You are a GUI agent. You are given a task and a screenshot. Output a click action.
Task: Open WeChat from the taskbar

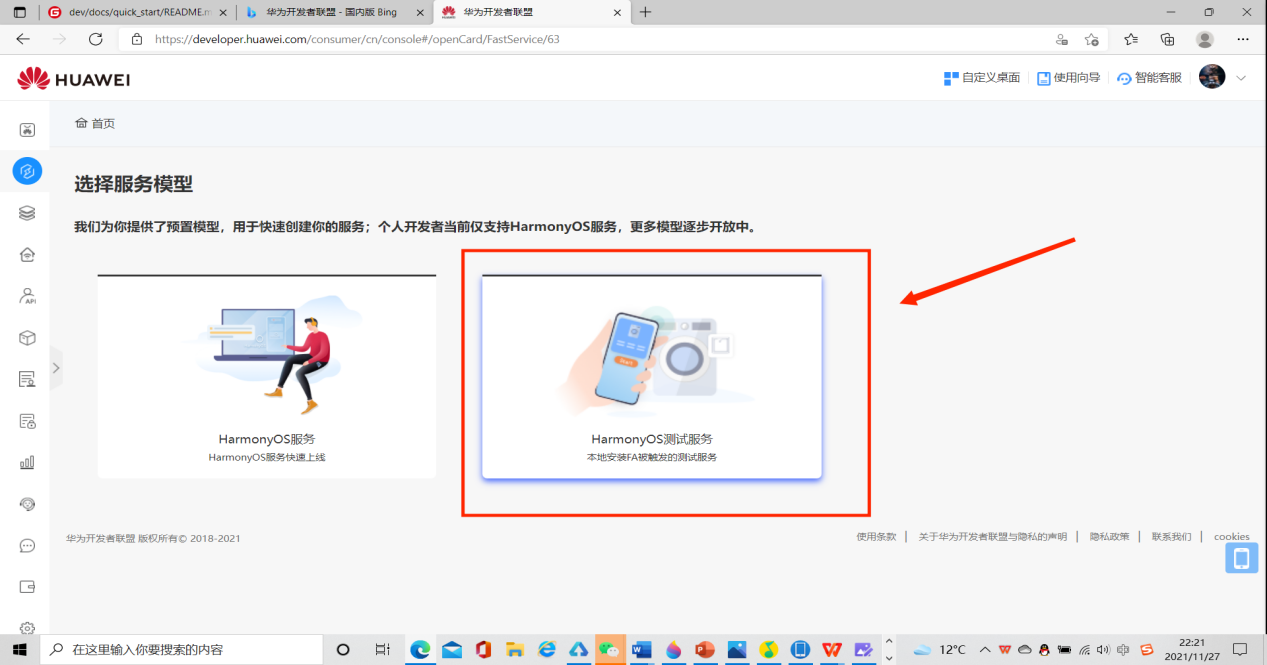610,649
